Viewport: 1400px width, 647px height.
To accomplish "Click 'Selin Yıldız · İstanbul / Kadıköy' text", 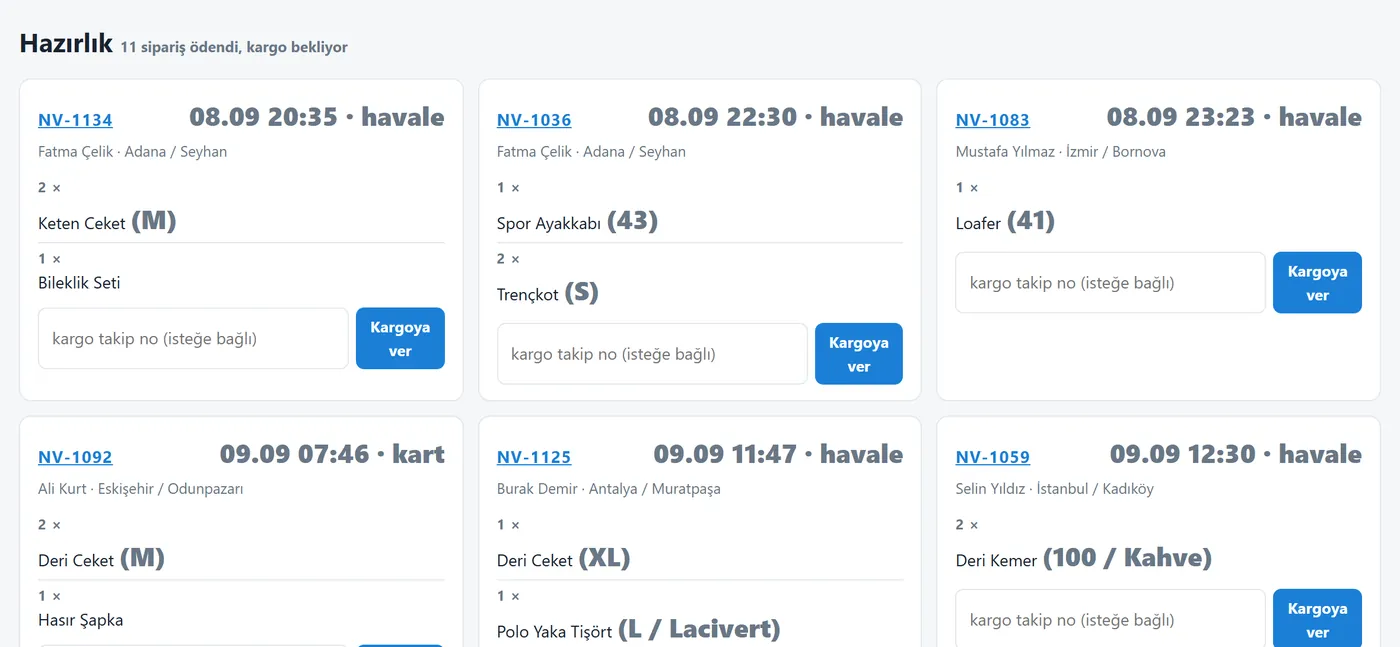I will [x=1055, y=489].
